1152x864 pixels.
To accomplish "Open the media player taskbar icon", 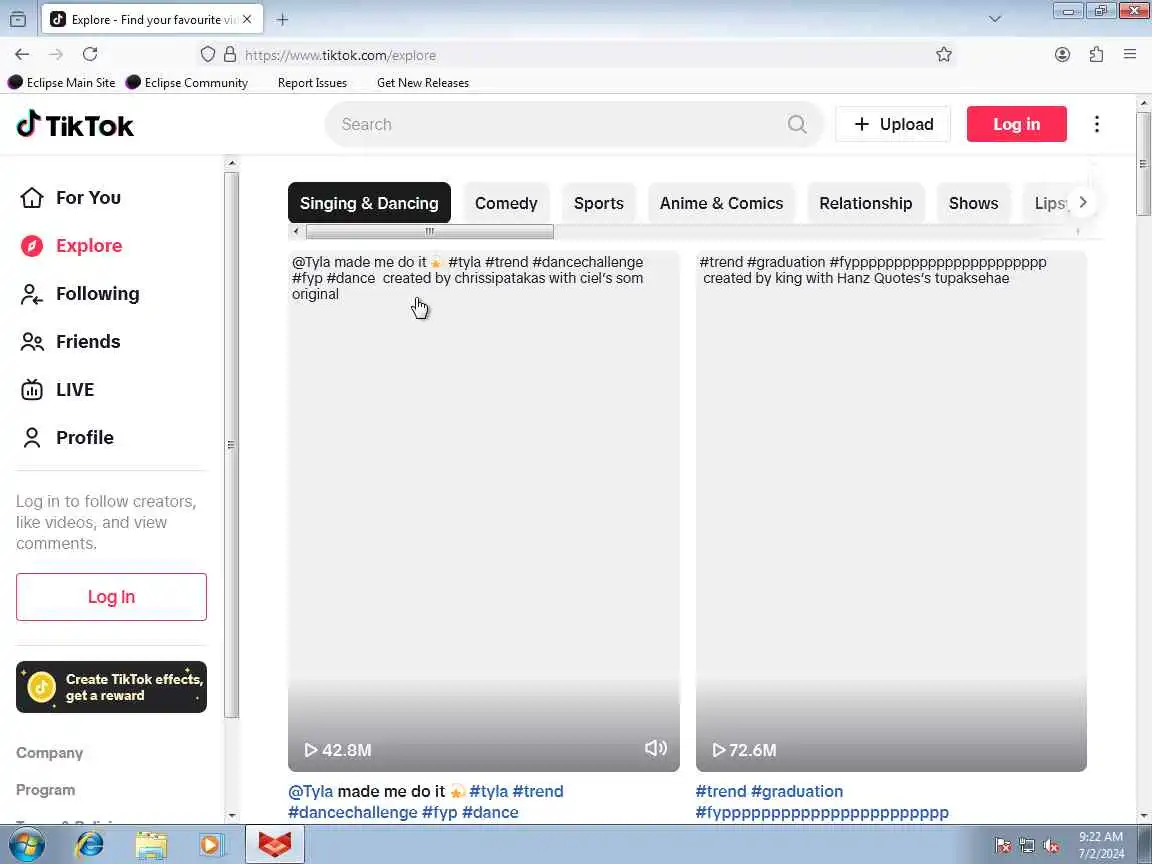I will point(212,845).
